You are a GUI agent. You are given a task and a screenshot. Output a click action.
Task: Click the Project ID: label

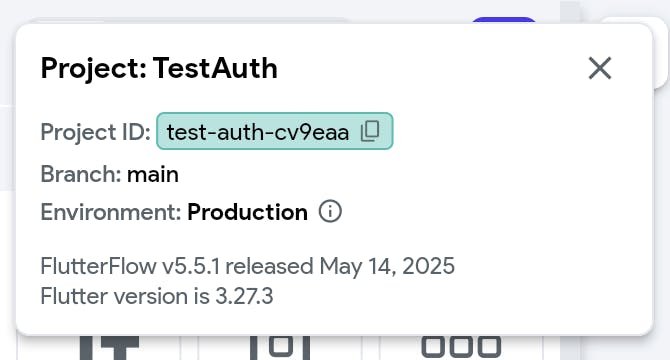pyautogui.click(x=96, y=132)
